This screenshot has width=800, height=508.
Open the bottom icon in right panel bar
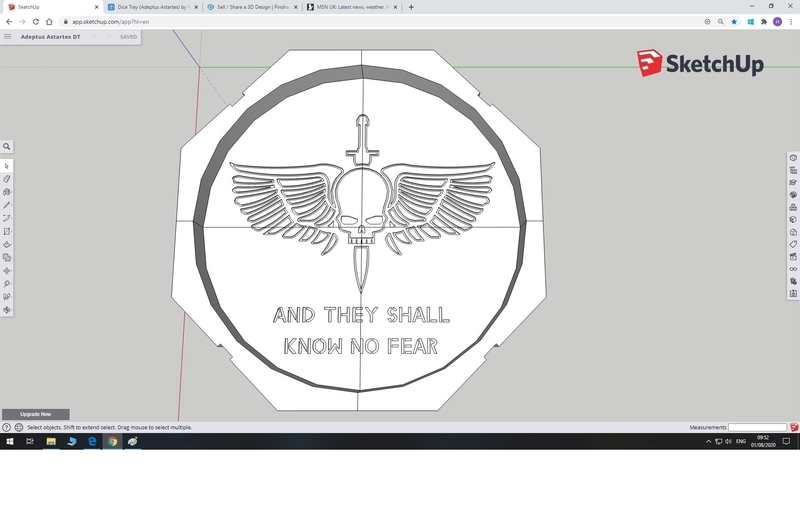[793, 294]
